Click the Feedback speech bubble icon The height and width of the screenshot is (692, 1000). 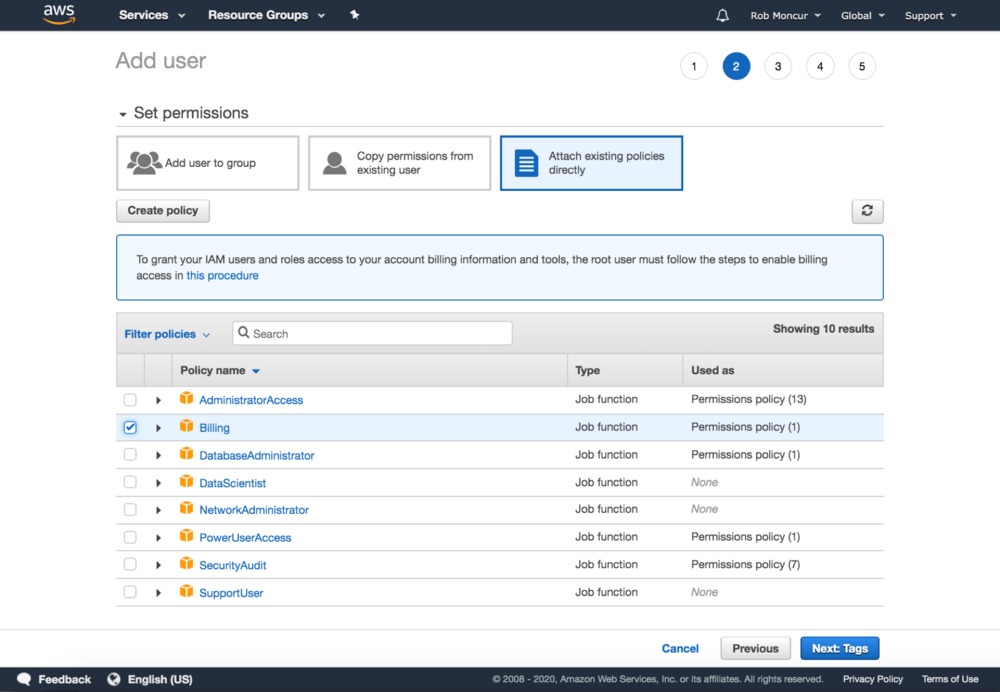[24, 679]
